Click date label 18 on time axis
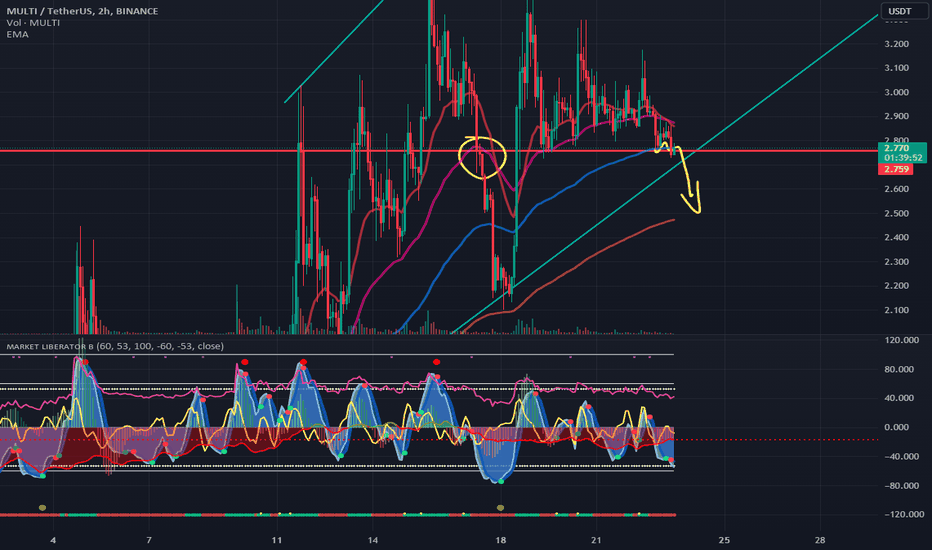This screenshot has width=932, height=550. tap(500, 540)
